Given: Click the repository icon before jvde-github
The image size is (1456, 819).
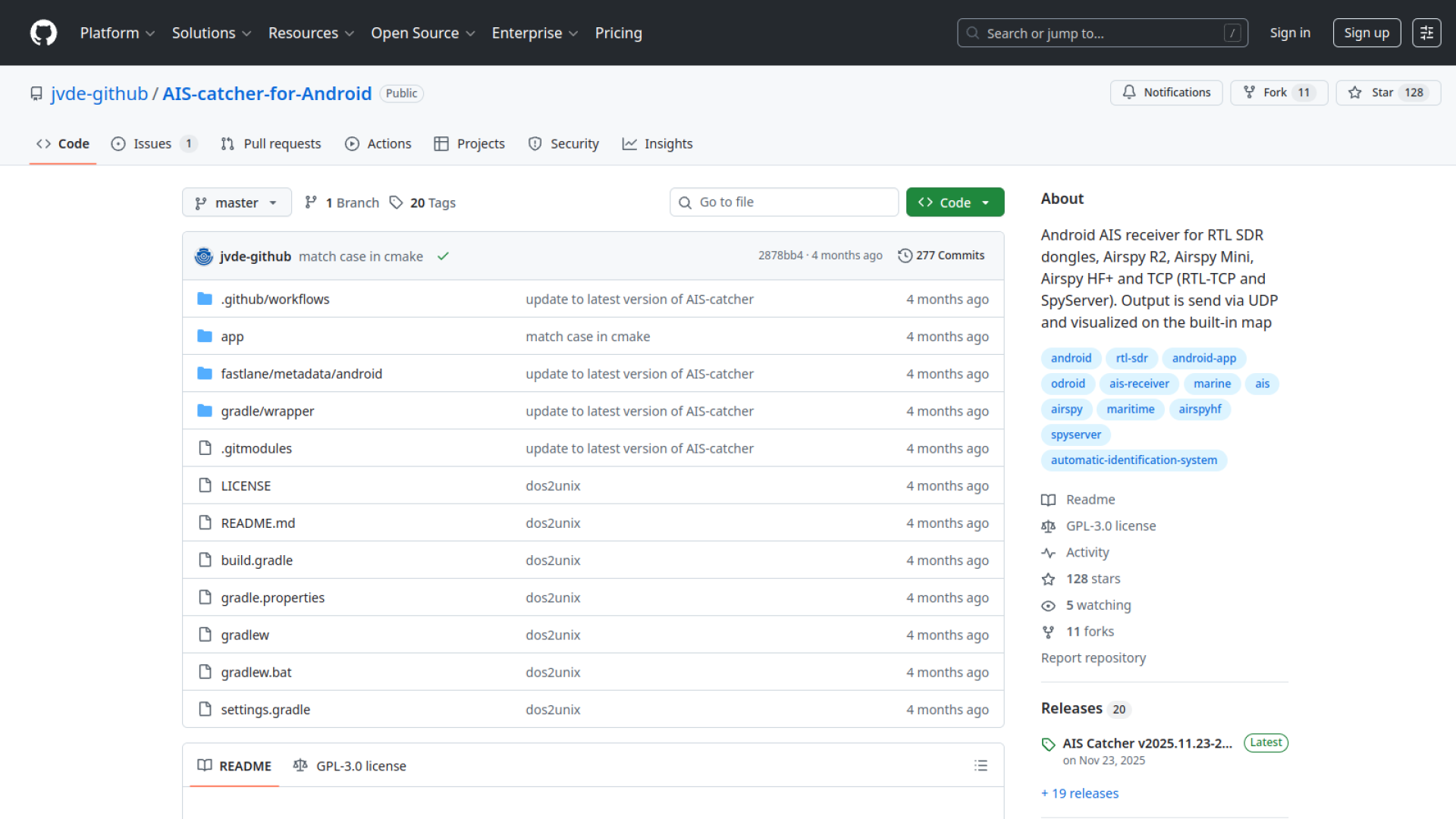Looking at the screenshot, I should (x=36, y=93).
